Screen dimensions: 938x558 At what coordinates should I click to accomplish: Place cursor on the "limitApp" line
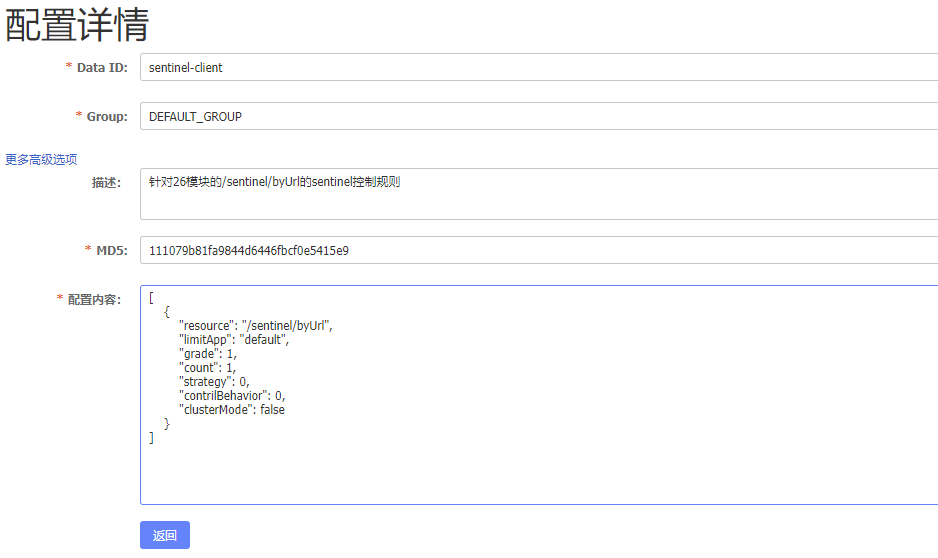233,340
